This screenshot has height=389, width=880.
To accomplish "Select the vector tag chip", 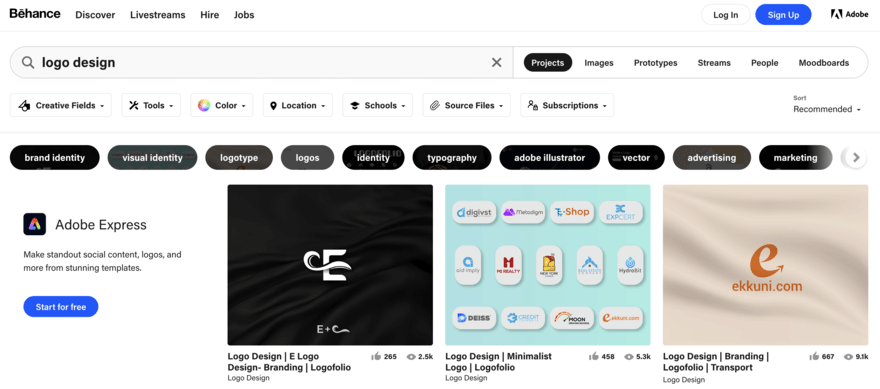I will click(x=636, y=158).
